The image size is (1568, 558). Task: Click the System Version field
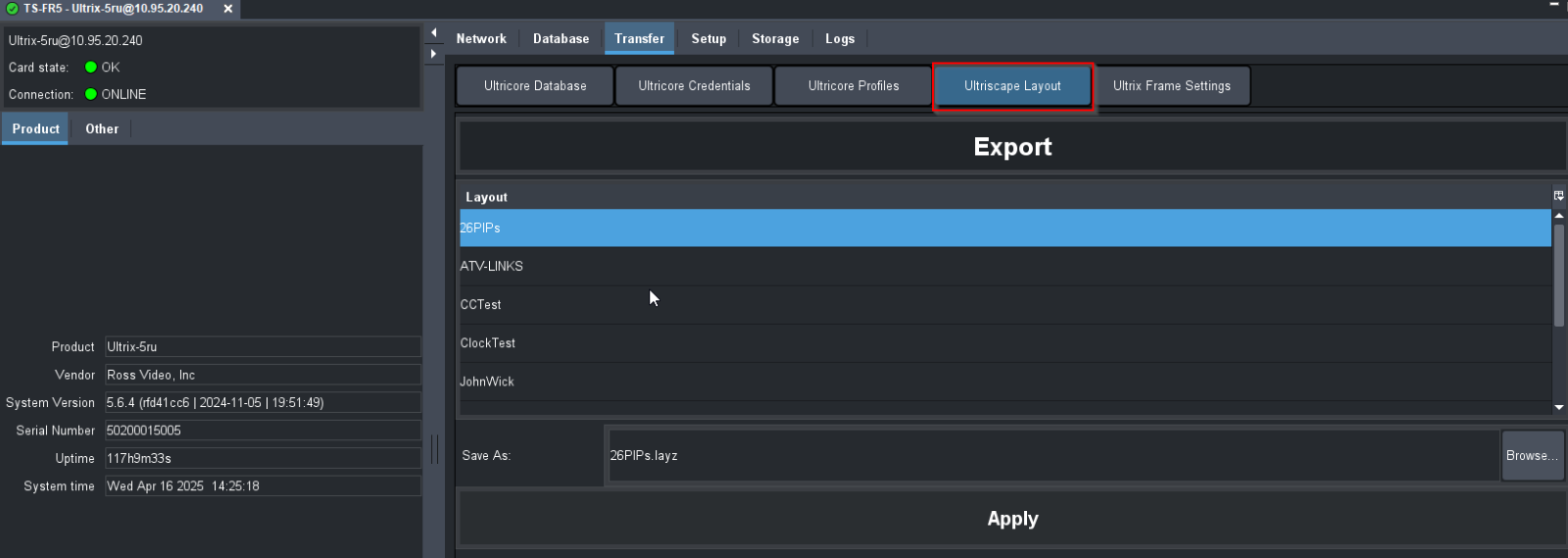coord(263,402)
